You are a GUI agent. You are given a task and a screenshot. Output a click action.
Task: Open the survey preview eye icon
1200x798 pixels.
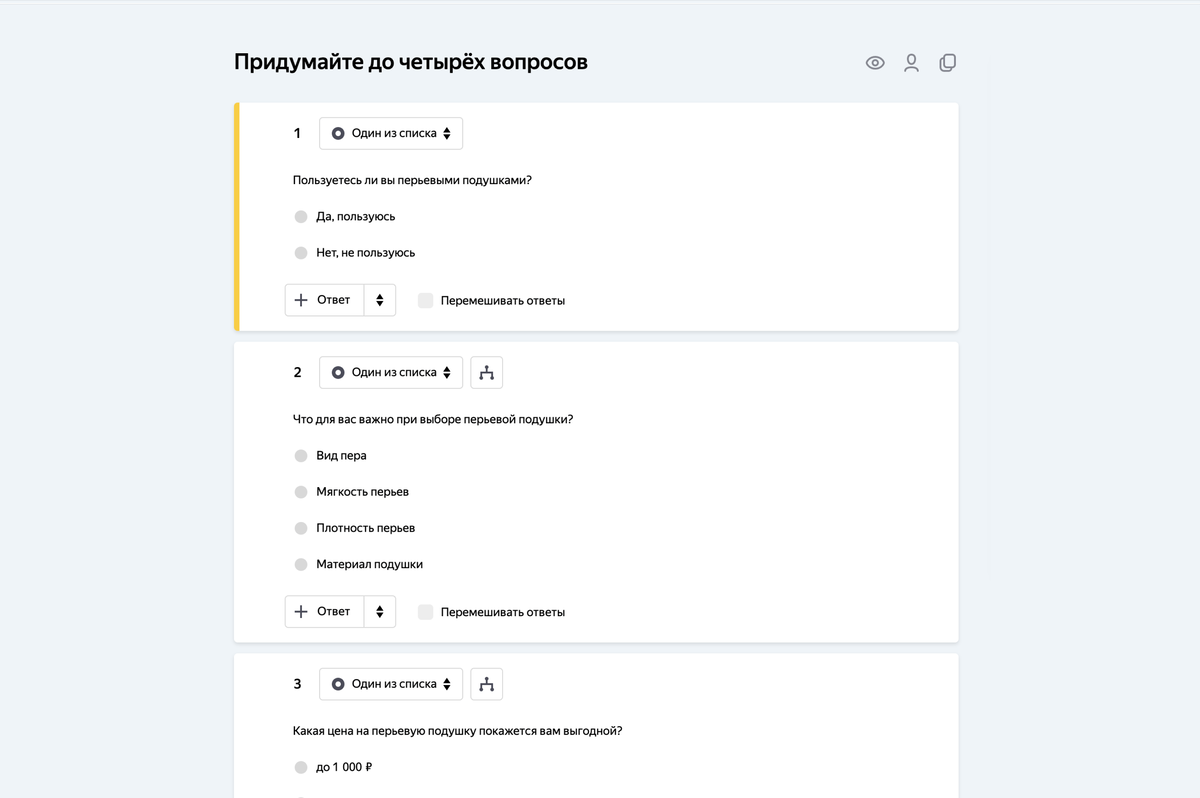pos(875,62)
